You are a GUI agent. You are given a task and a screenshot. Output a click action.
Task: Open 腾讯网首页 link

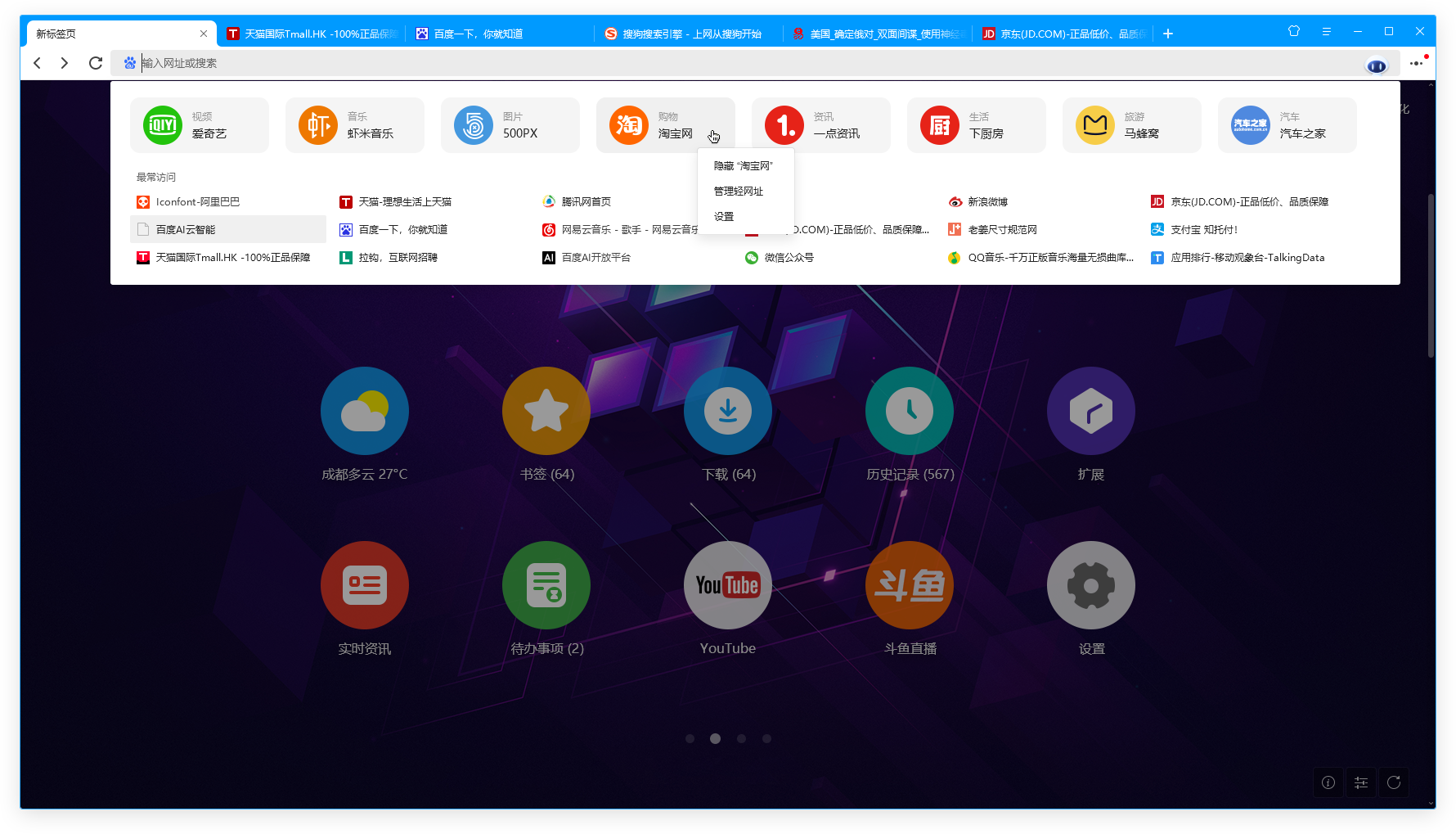[x=577, y=201]
